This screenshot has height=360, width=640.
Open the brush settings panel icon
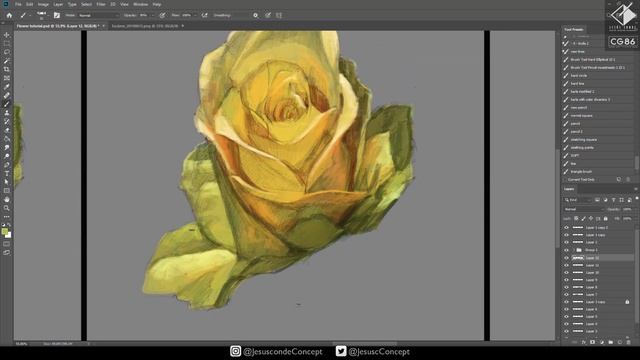click(57, 15)
